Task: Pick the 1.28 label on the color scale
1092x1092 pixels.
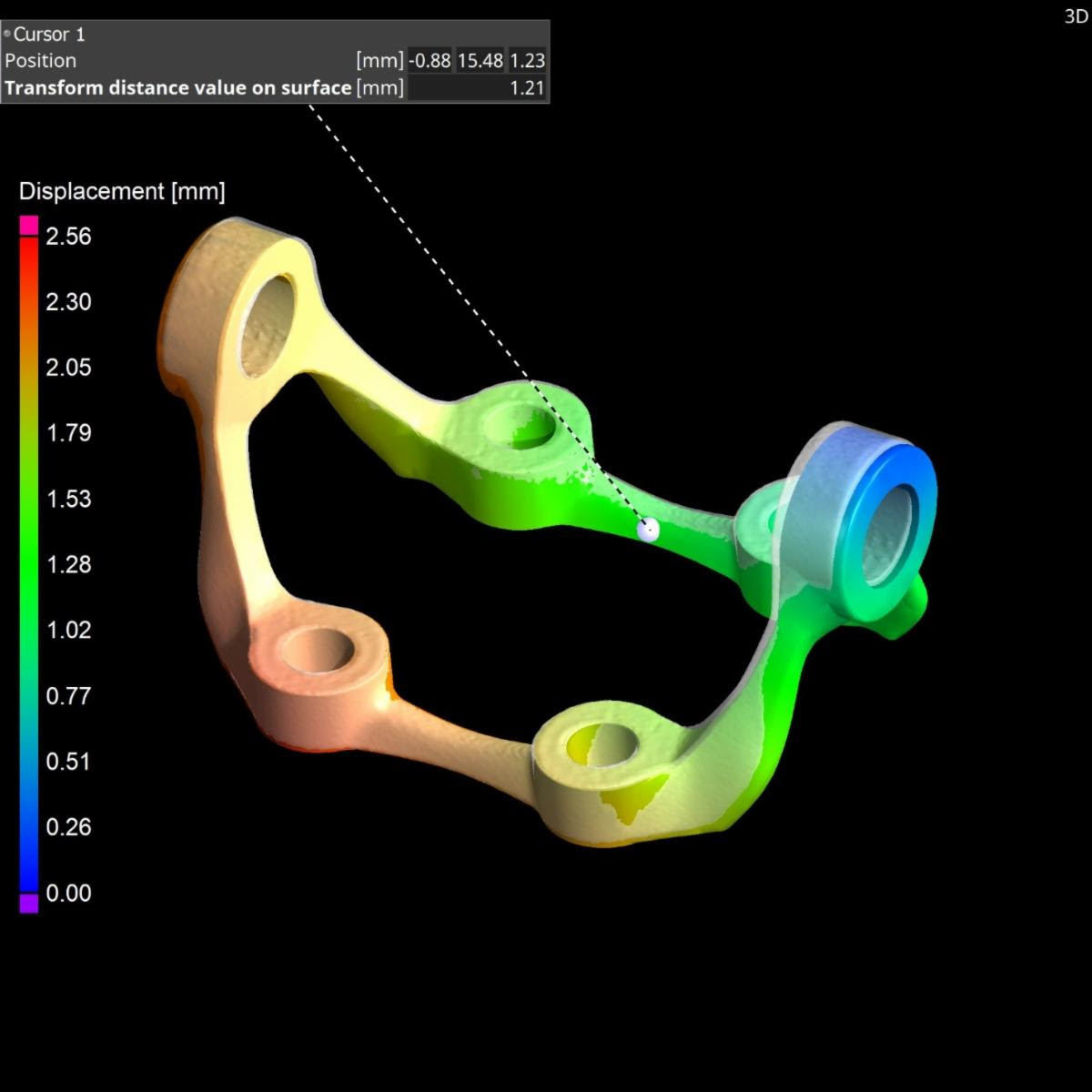Action: [x=68, y=564]
